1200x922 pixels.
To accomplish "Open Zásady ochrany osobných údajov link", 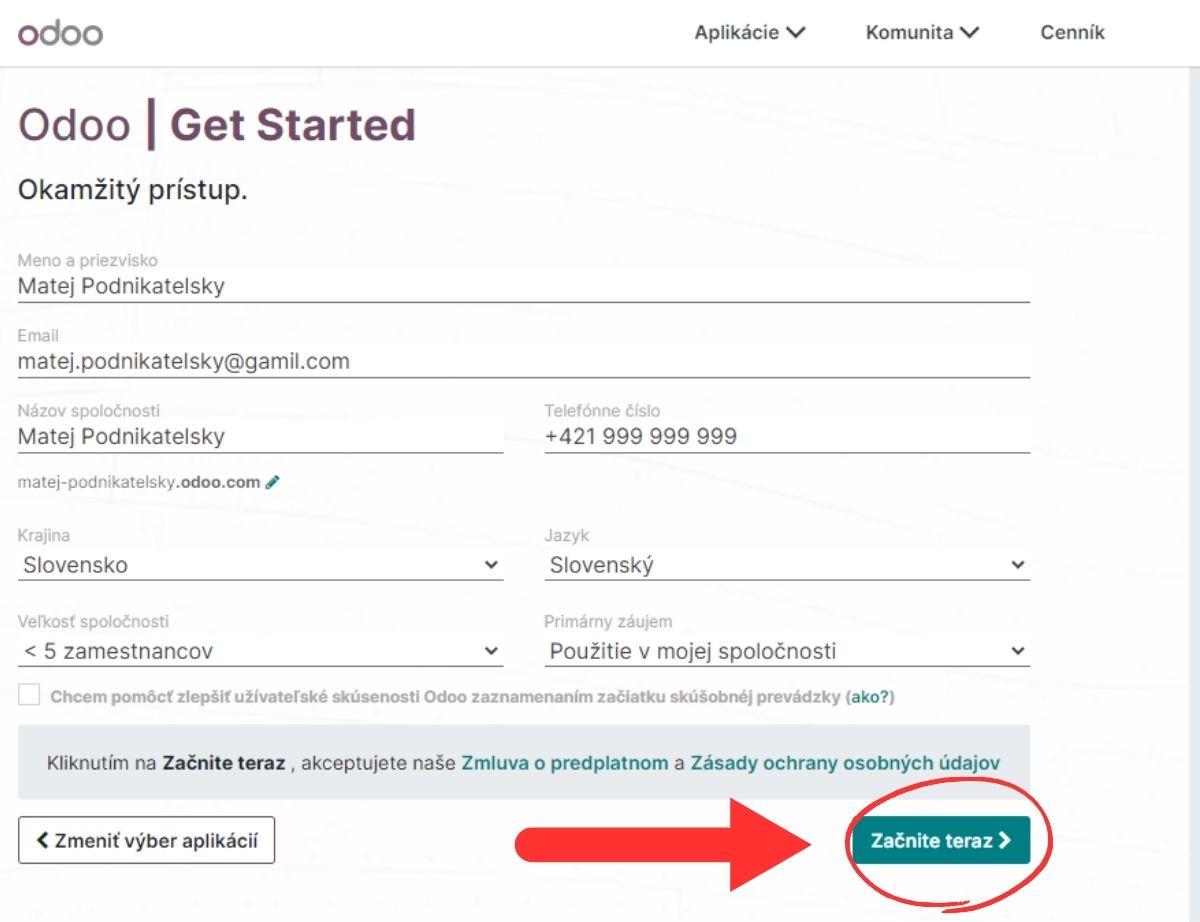I will 845,763.
